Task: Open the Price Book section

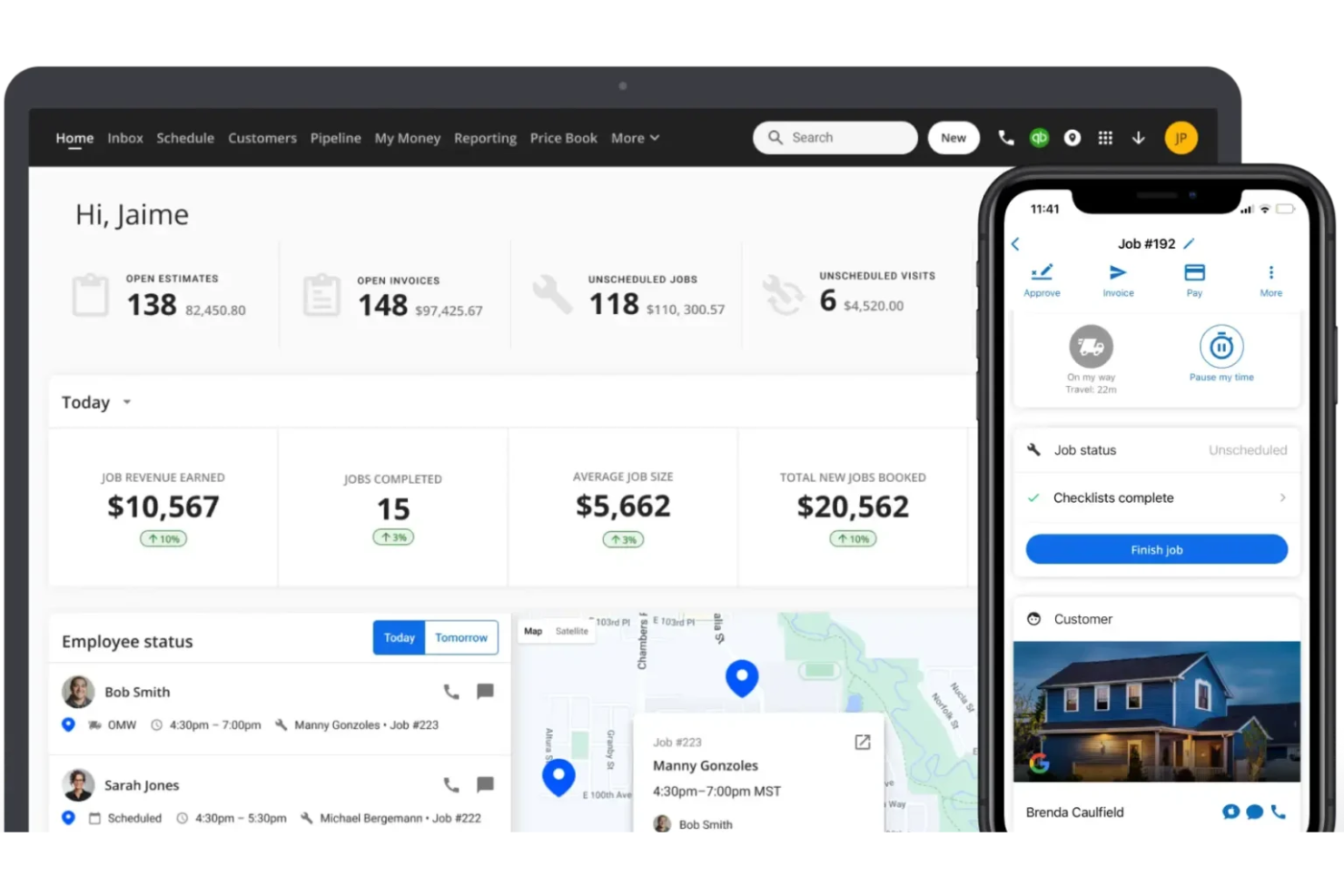Action: click(563, 138)
